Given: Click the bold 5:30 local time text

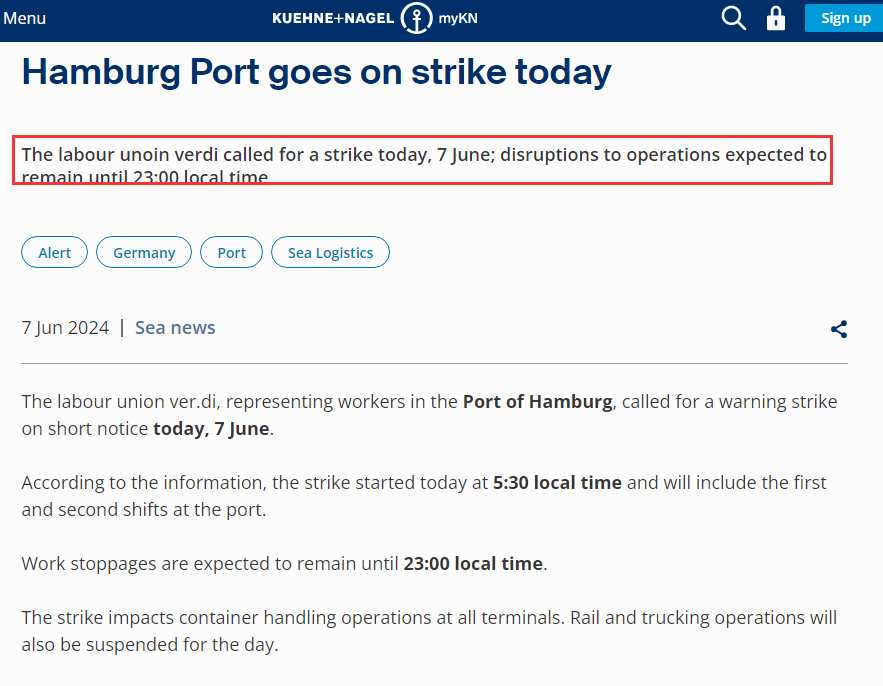Looking at the screenshot, I should point(558,483).
